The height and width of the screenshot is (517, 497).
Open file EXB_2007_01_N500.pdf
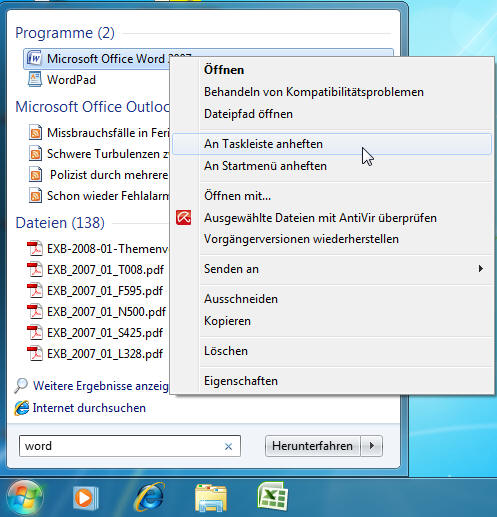tap(106, 312)
